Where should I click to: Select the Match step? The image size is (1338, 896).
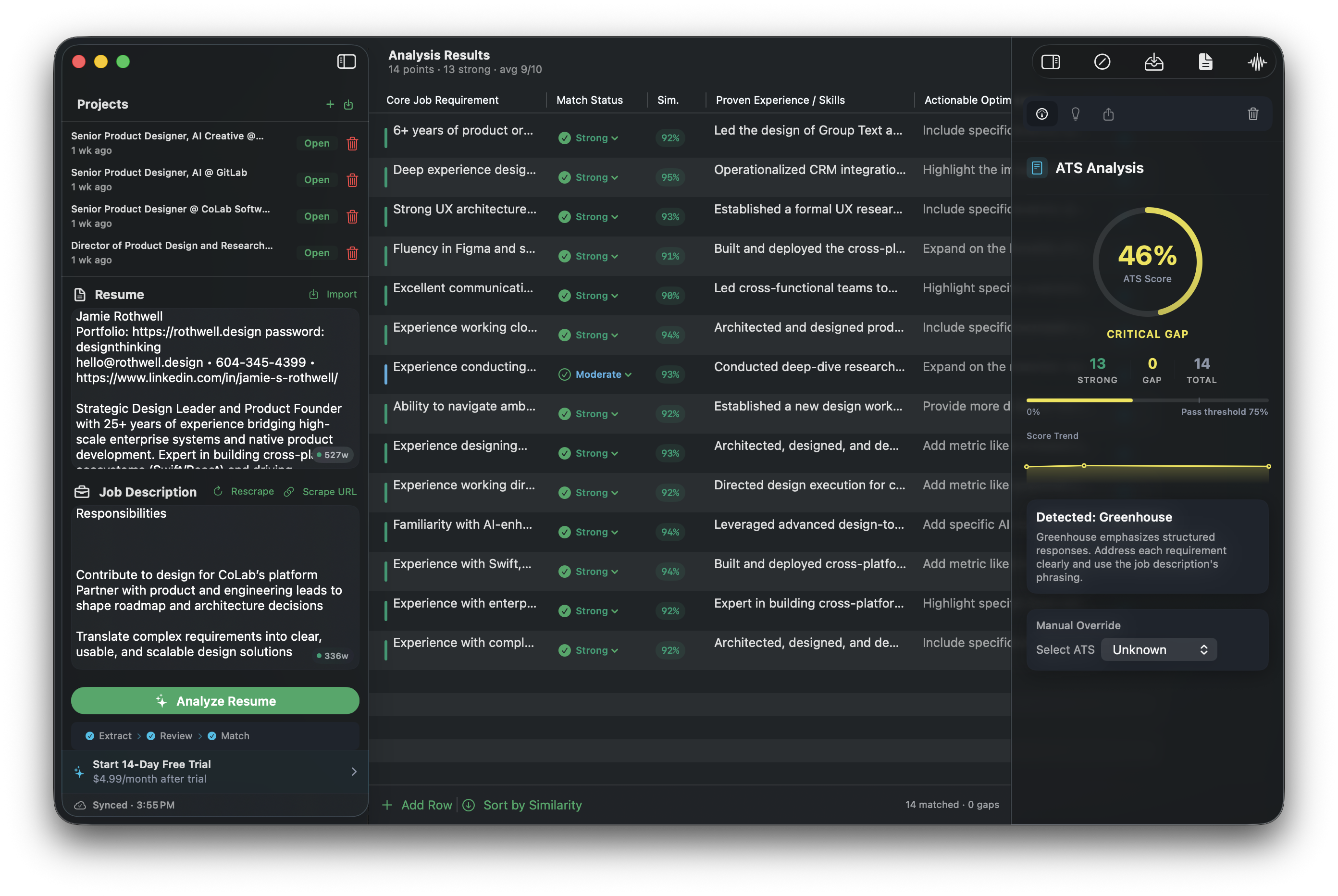[x=228, y=735]
